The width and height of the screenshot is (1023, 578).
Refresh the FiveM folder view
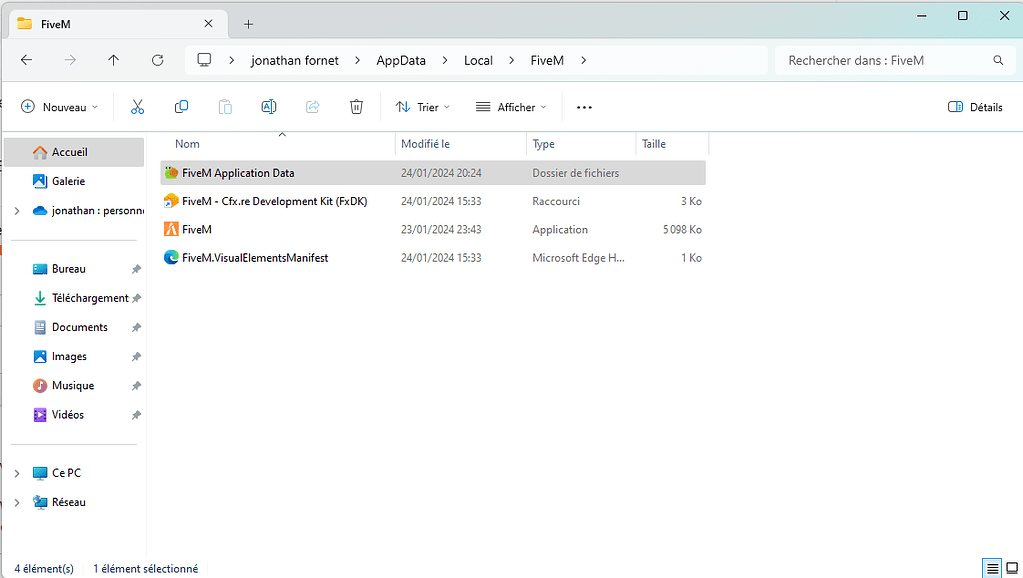(157, 60)
